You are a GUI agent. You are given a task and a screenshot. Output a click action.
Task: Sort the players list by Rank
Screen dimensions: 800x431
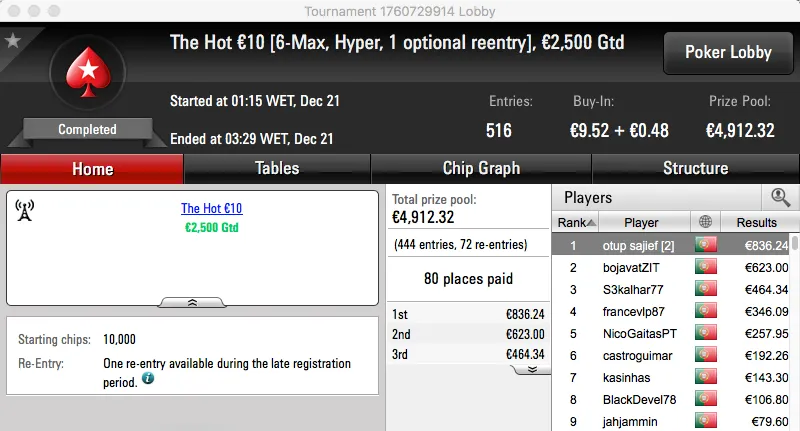point(577,222)
